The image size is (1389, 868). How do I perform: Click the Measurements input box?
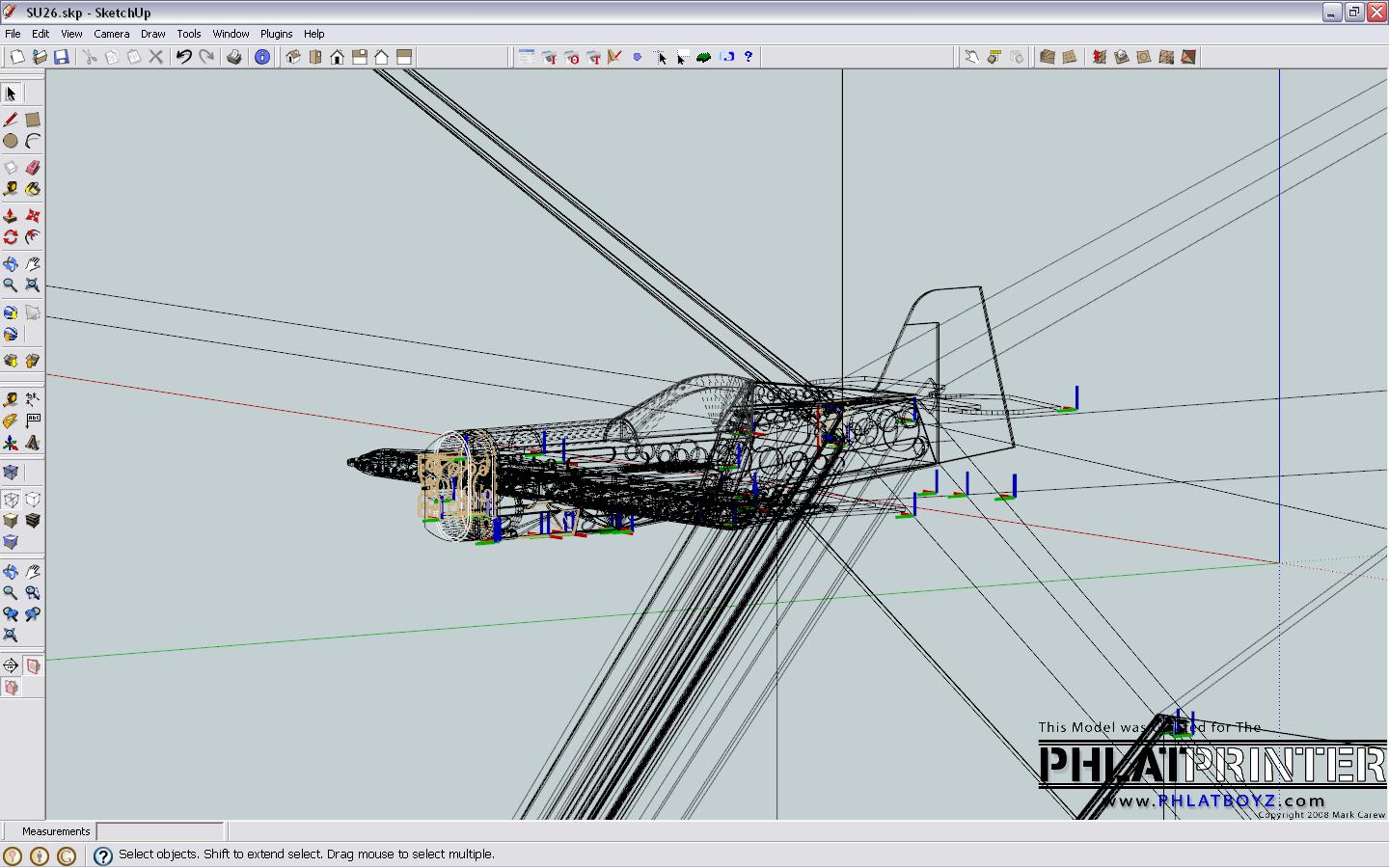160,831
